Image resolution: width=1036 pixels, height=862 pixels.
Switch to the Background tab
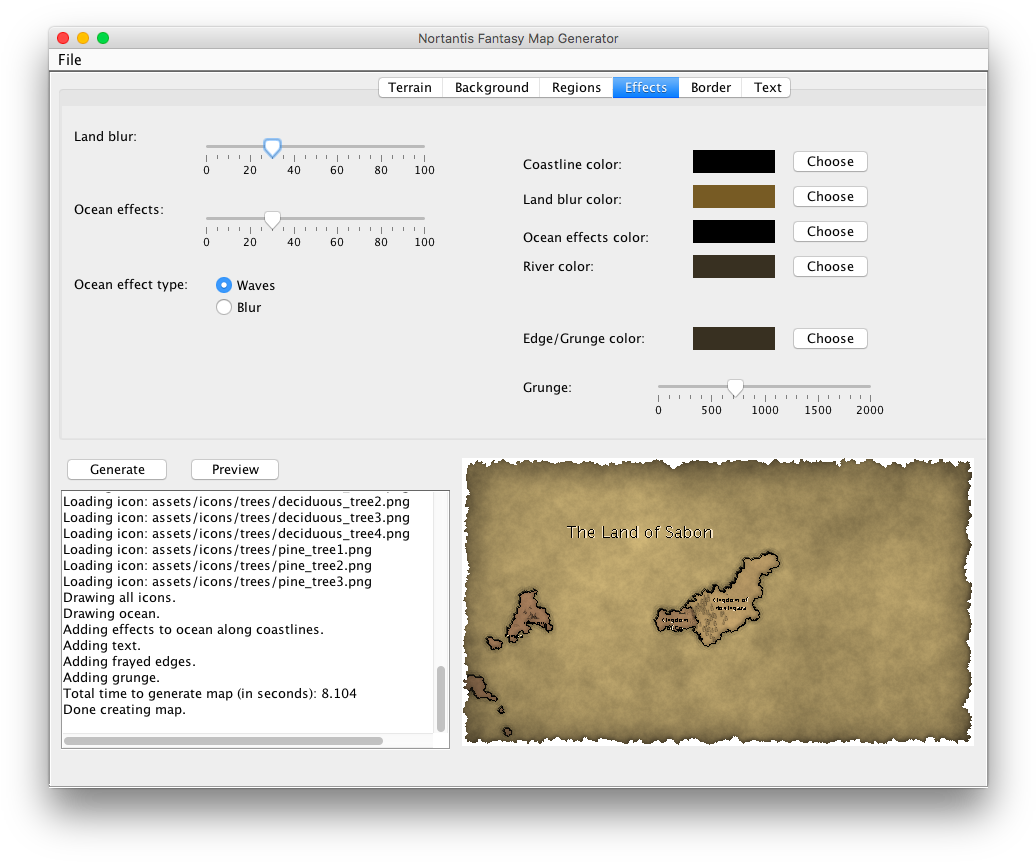pyautogui.click(x=491, y=88)
